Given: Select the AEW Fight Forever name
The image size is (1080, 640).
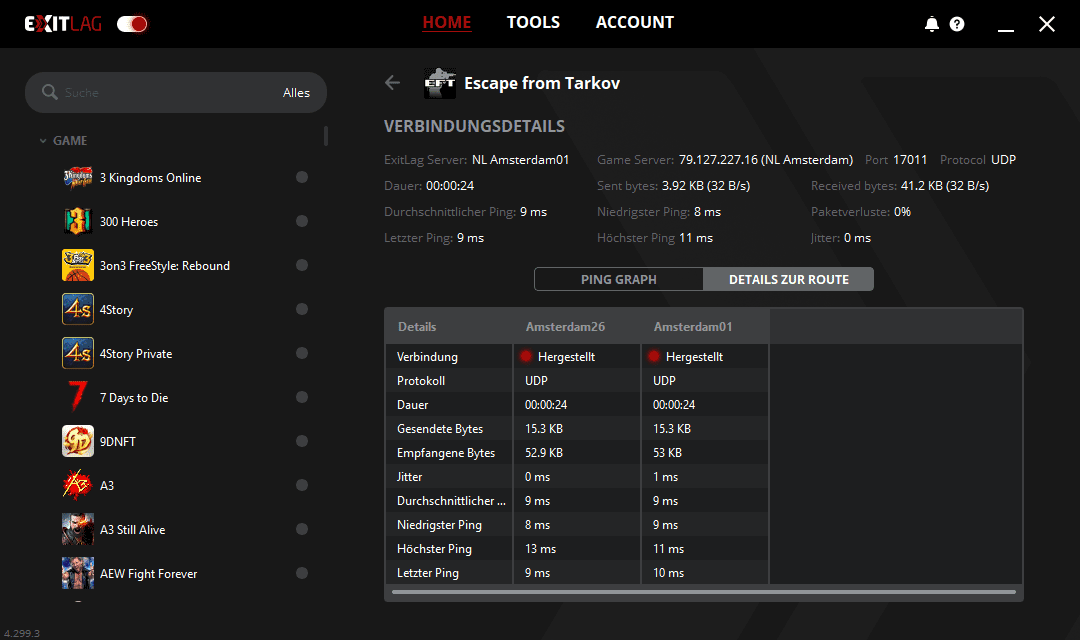Looking at the screenshot, I should 148,574.
